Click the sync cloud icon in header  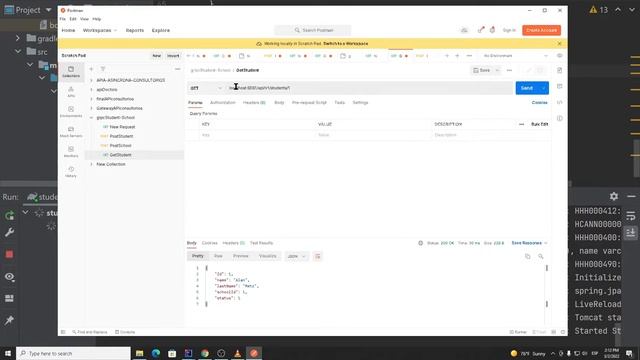tap(464, 30)
